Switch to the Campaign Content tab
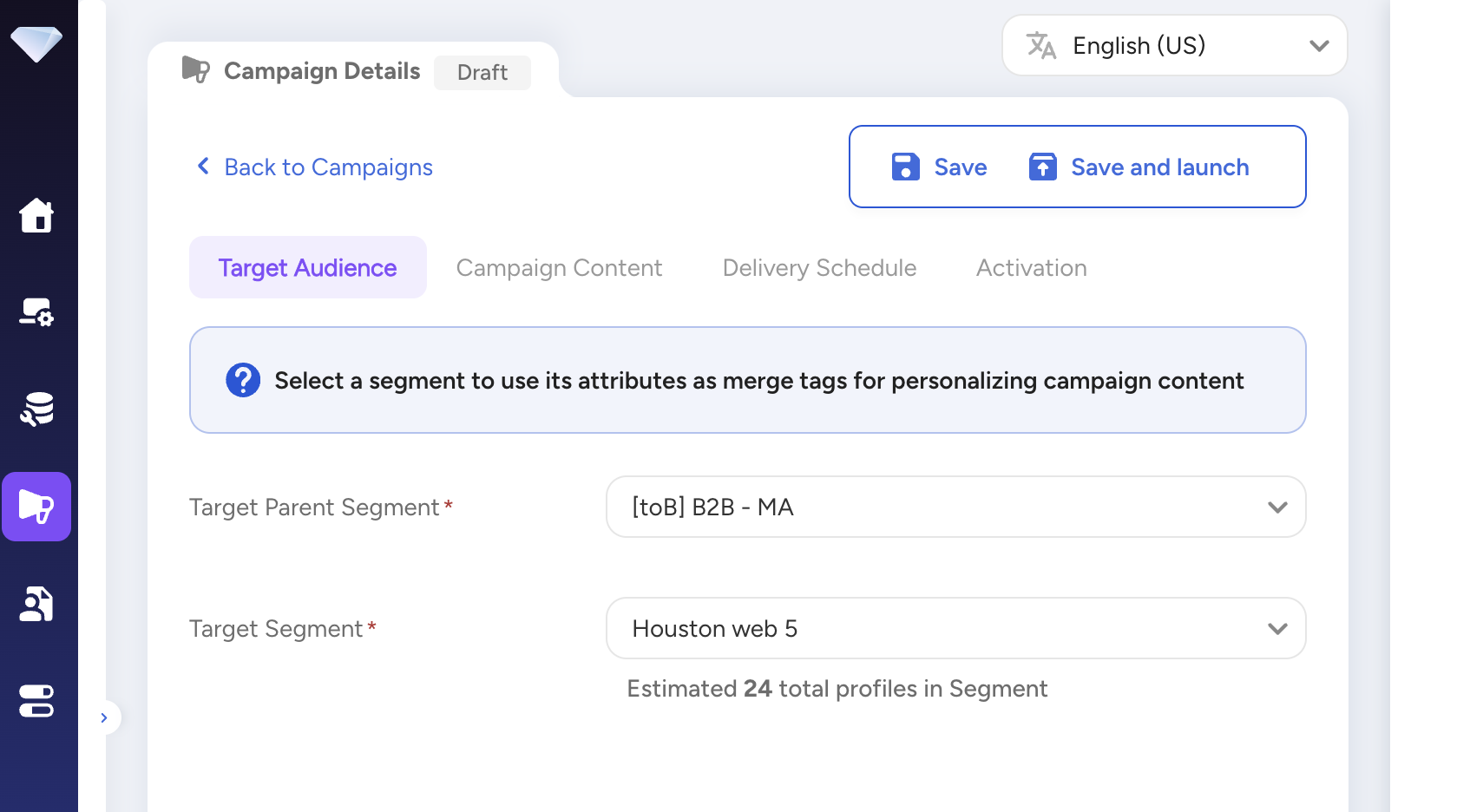 pos(559,268)
